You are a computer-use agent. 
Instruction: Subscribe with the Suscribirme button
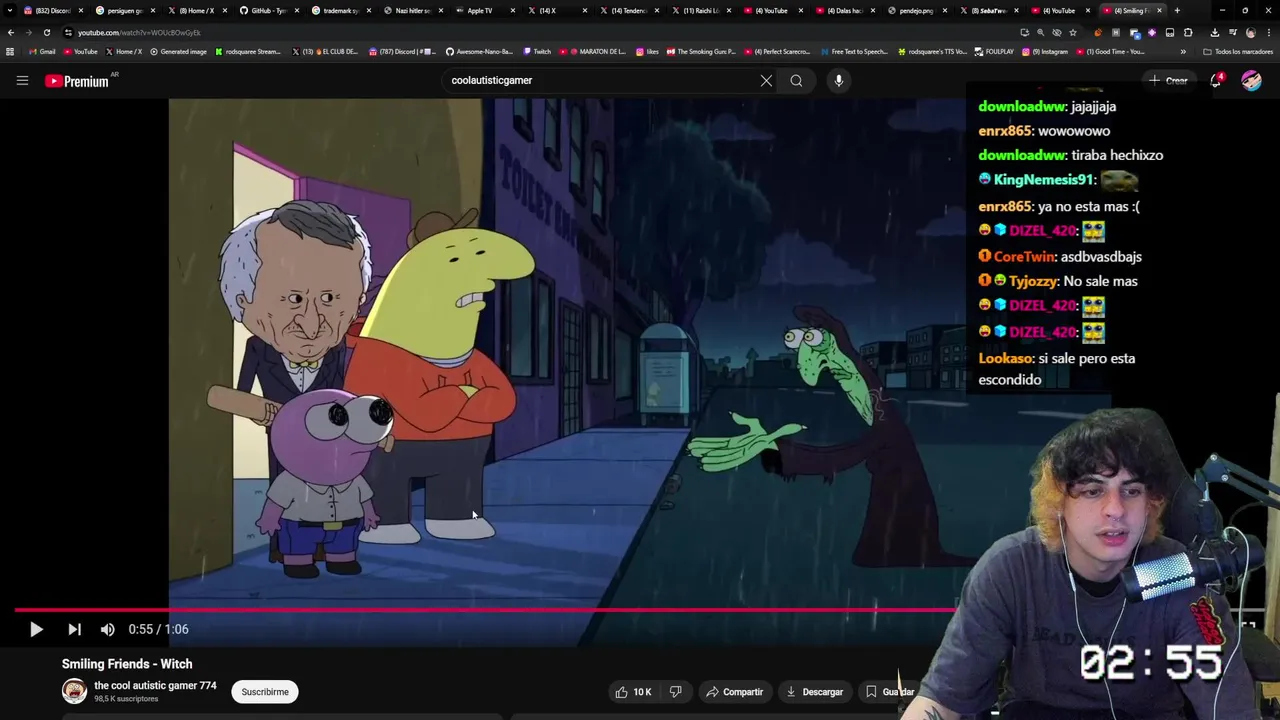pos(265,691)
